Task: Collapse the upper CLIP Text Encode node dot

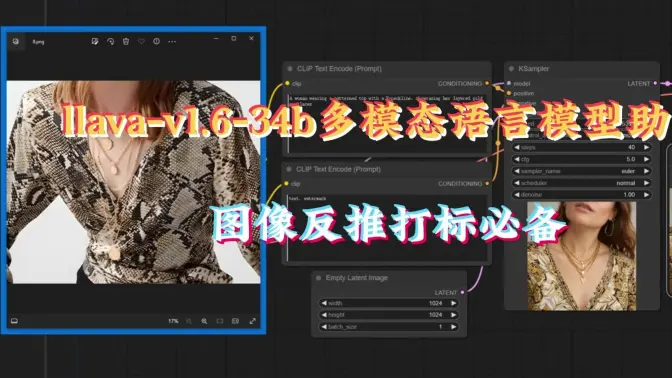Action: pos(290,69)
